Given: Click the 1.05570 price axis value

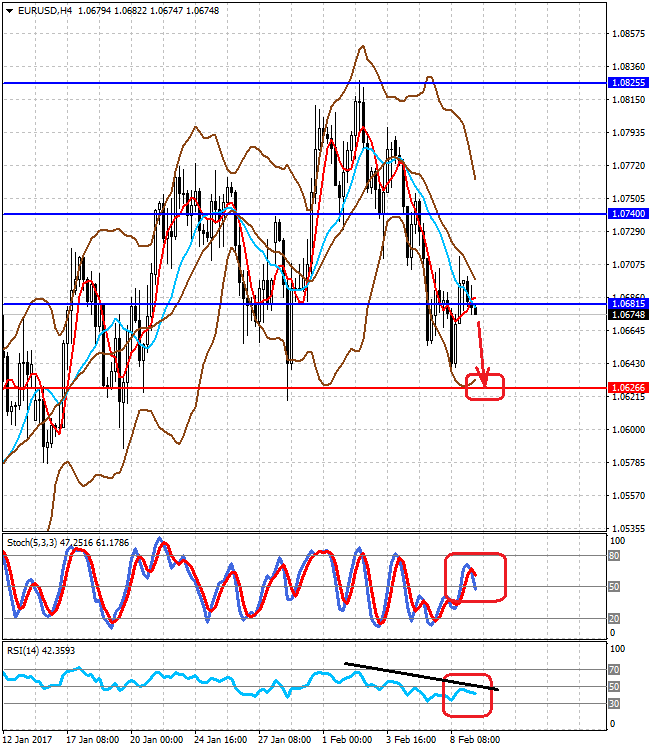Looking at the screenshot, I should (x=628, y=496).
